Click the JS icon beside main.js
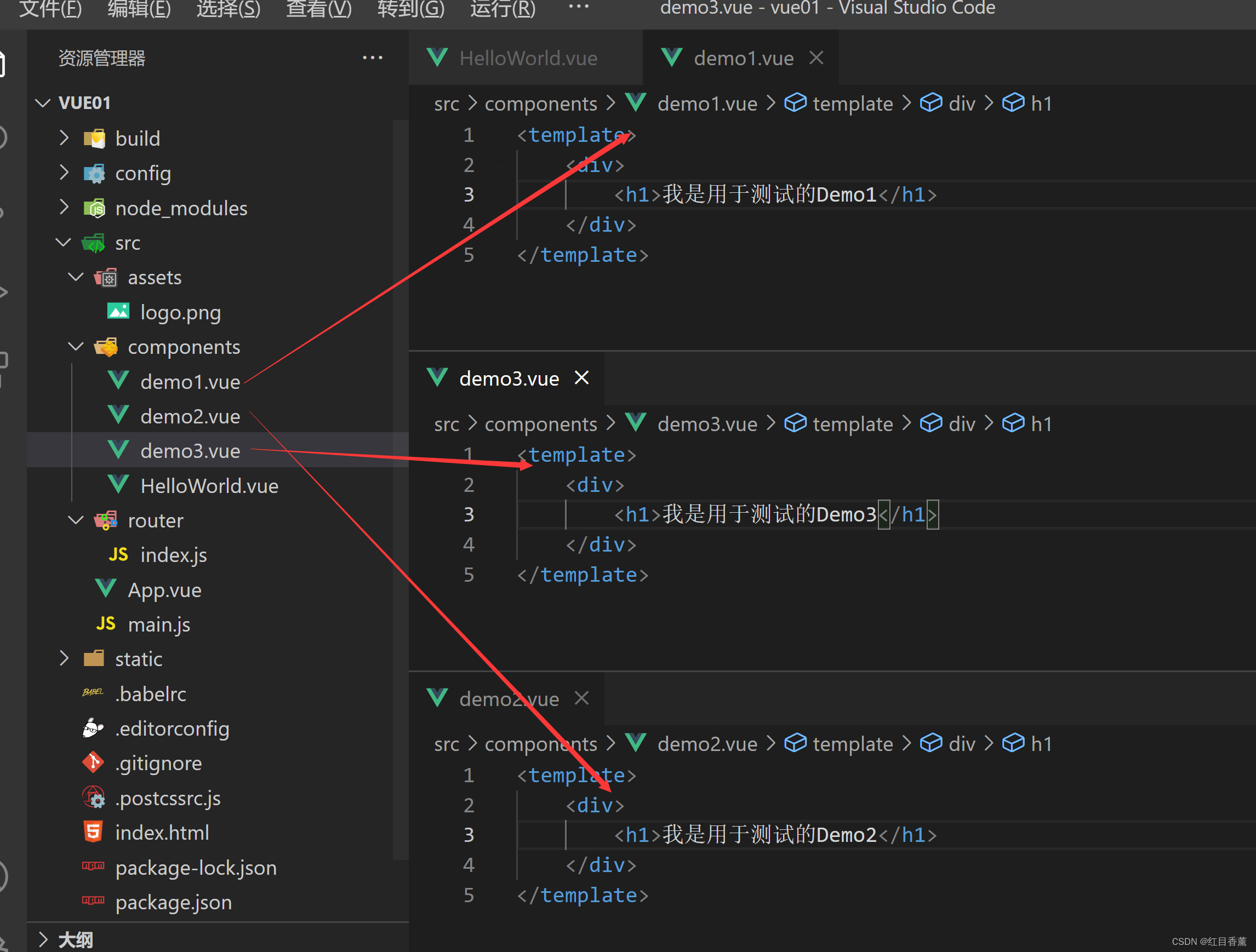 106,624
